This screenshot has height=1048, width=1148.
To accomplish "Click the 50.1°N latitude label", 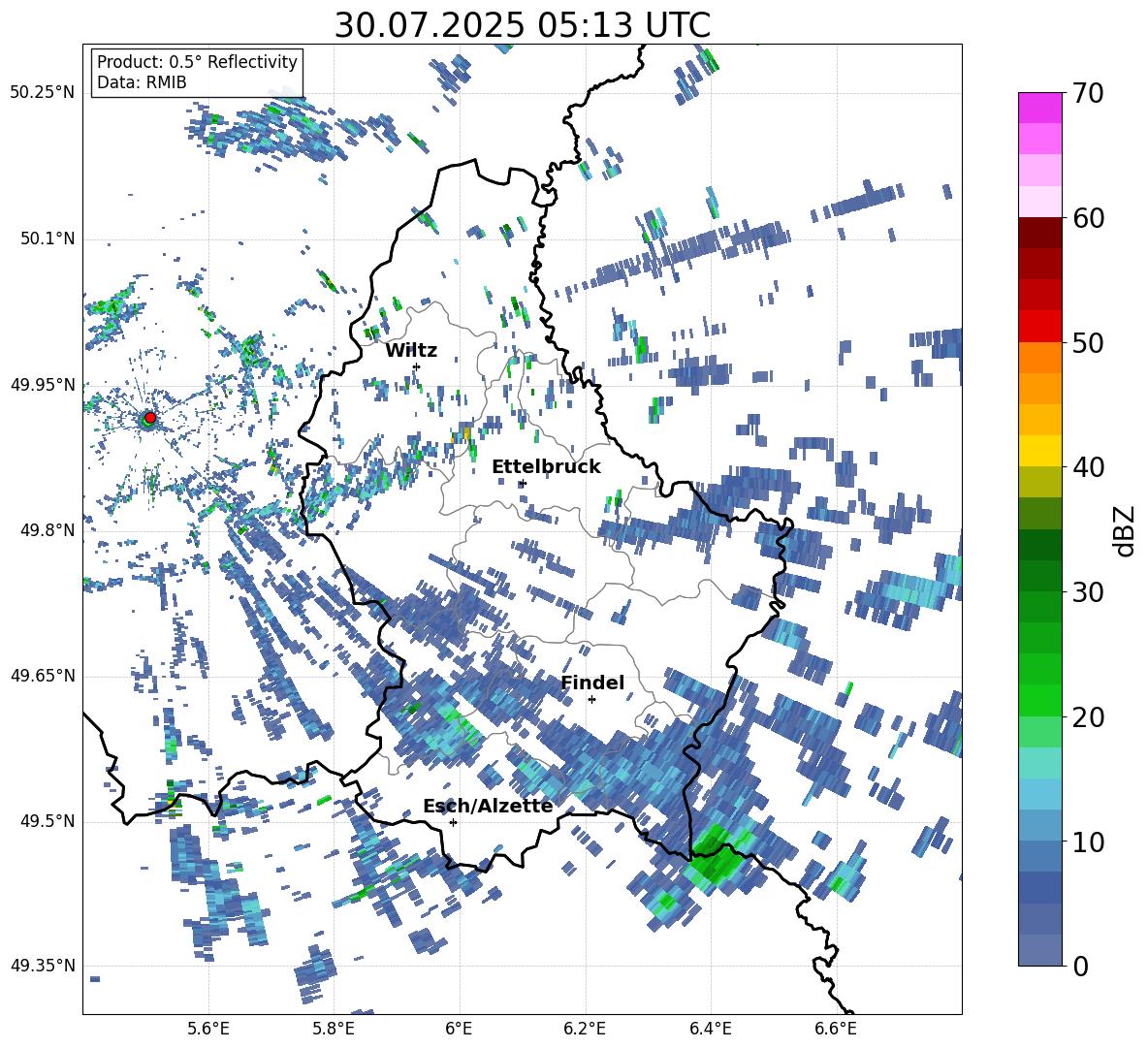I will (x=47, y=239).
